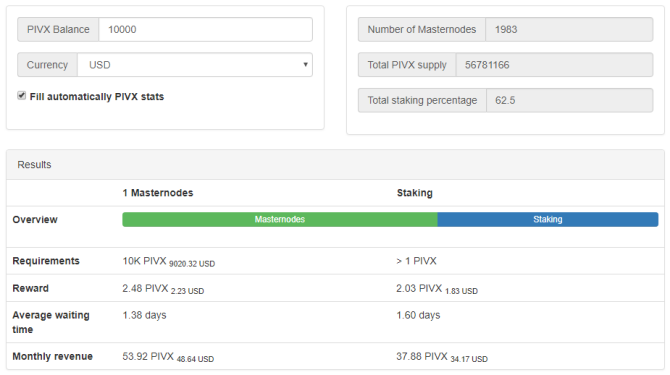
Task: Click the Monthly revenue row label
Action: click(x=53, y=356)
